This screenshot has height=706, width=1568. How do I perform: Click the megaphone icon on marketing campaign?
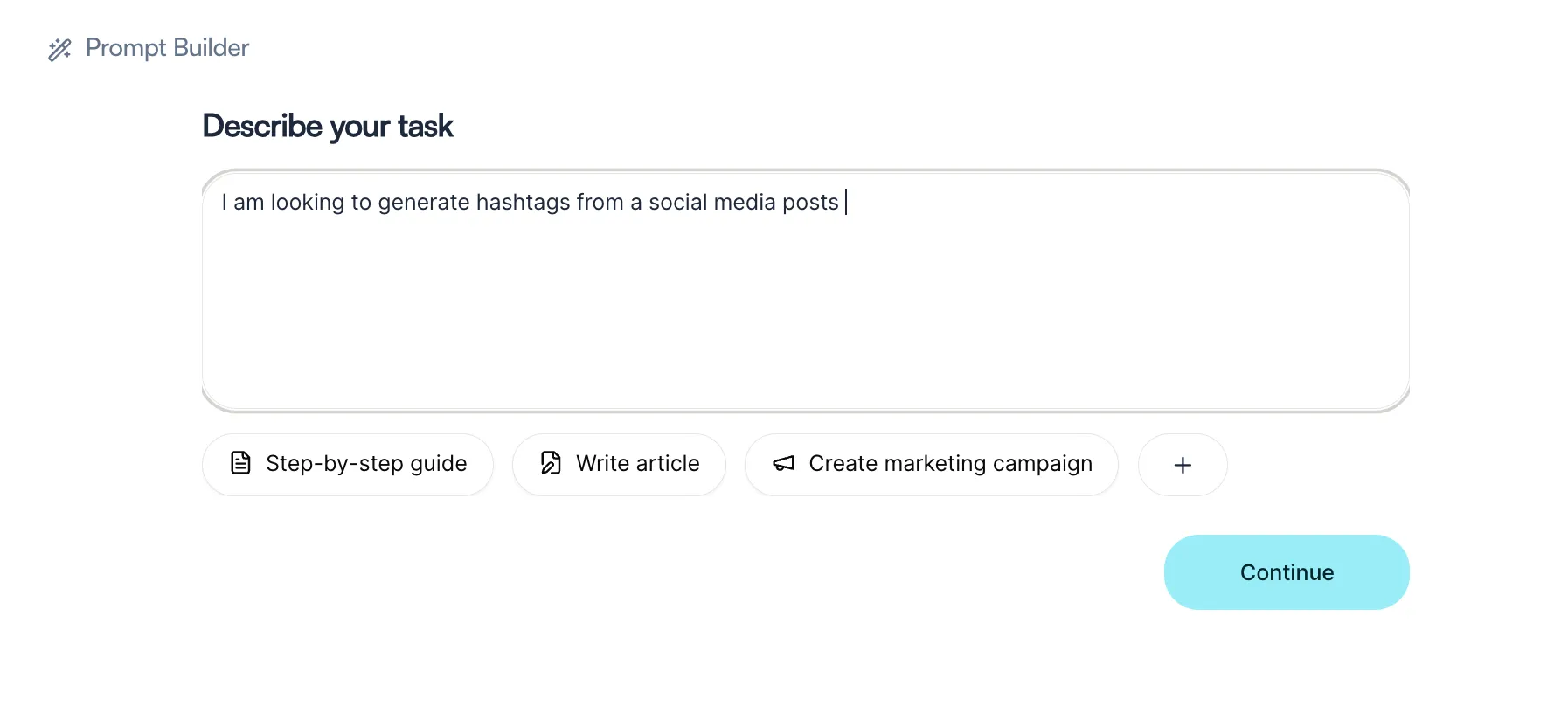784,463
